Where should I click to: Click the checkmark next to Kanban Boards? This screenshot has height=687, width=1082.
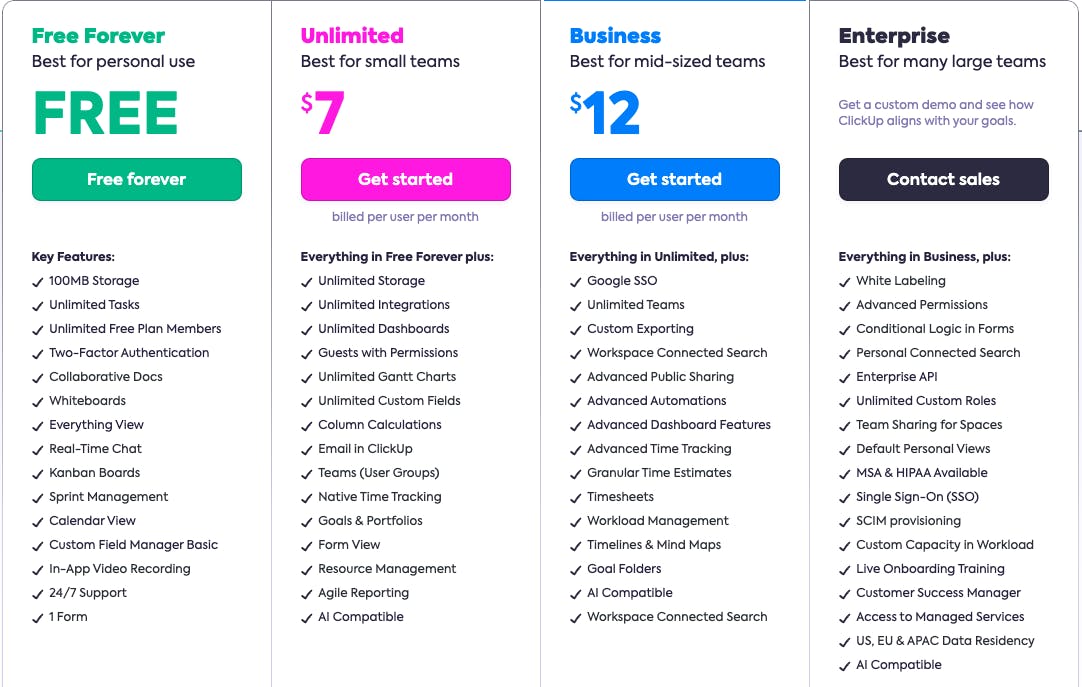pyautogui.click(x=38, y=473)
